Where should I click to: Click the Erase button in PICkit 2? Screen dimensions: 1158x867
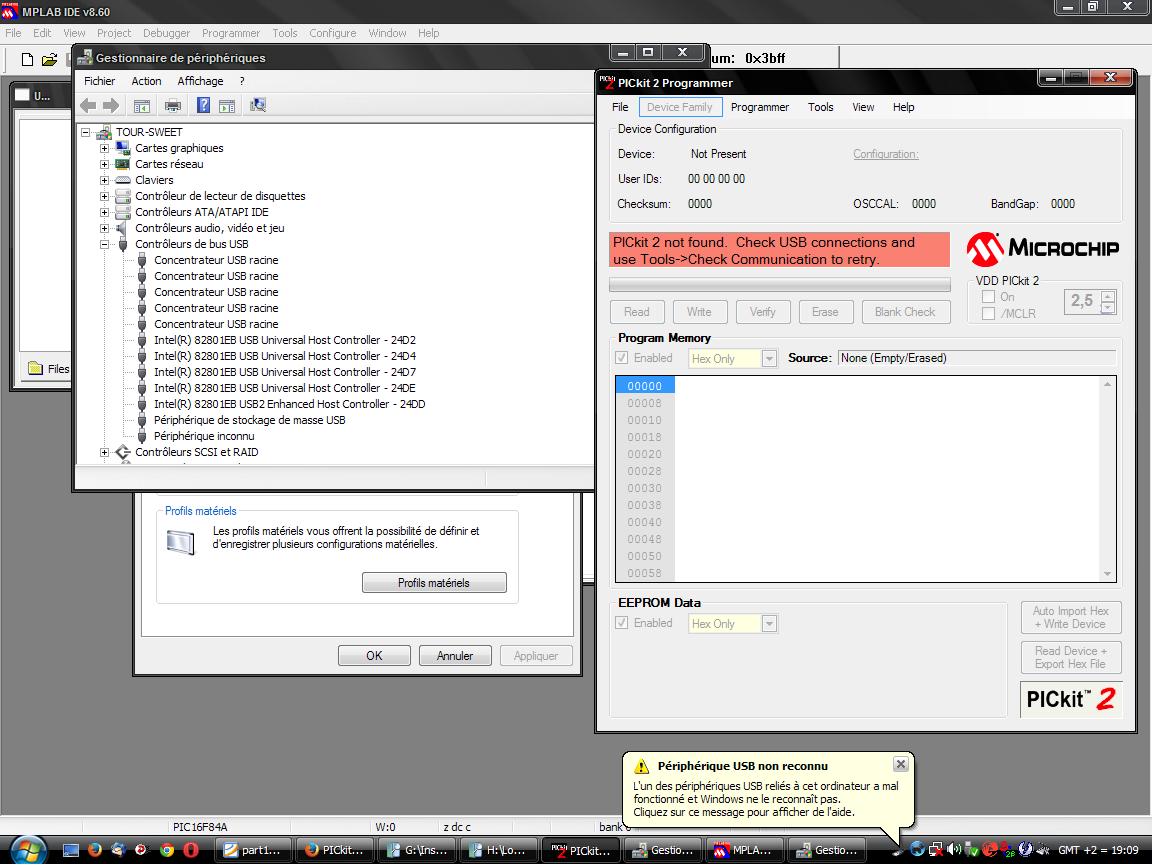pyautogui.click(x=826, y=313)
